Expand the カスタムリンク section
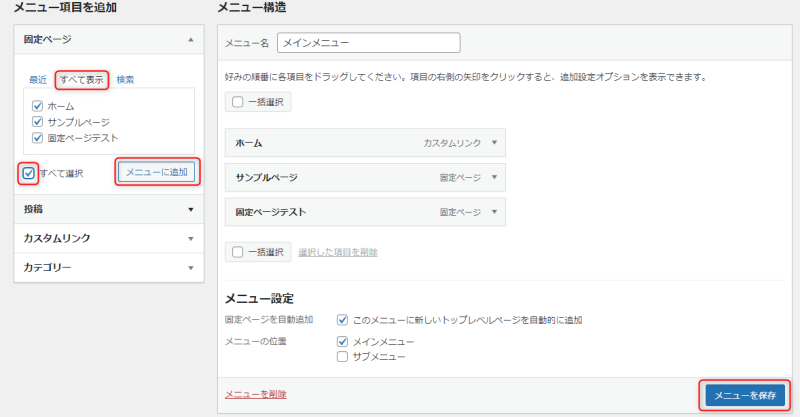 click(190, 238)
